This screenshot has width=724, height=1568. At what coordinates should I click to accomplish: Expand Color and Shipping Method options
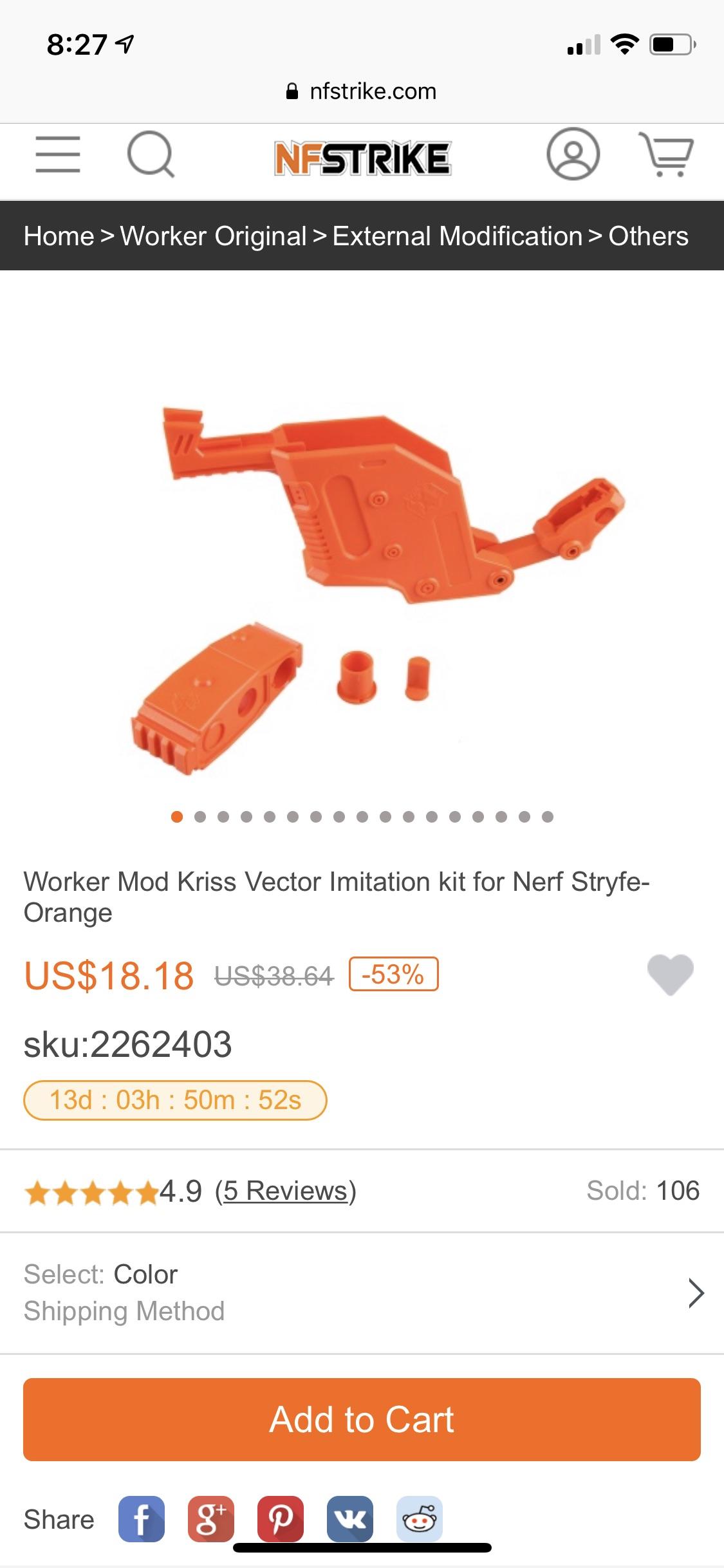362,1293
